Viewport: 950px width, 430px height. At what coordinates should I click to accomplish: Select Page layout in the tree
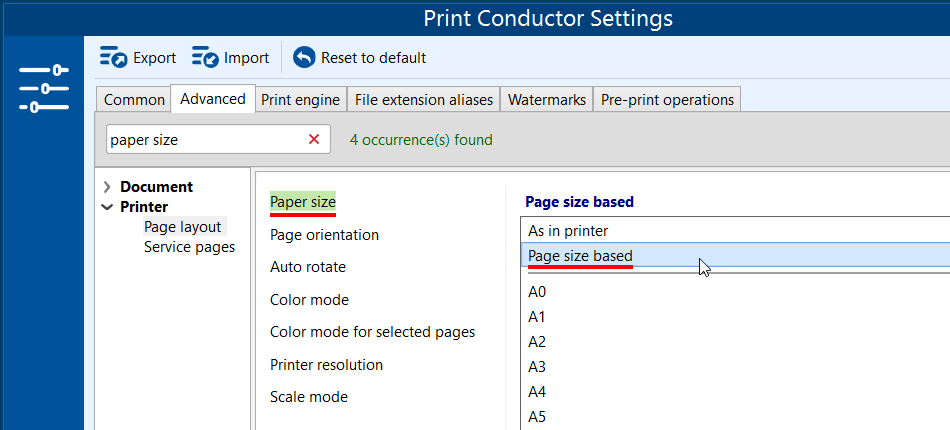(x=182, y=227)
